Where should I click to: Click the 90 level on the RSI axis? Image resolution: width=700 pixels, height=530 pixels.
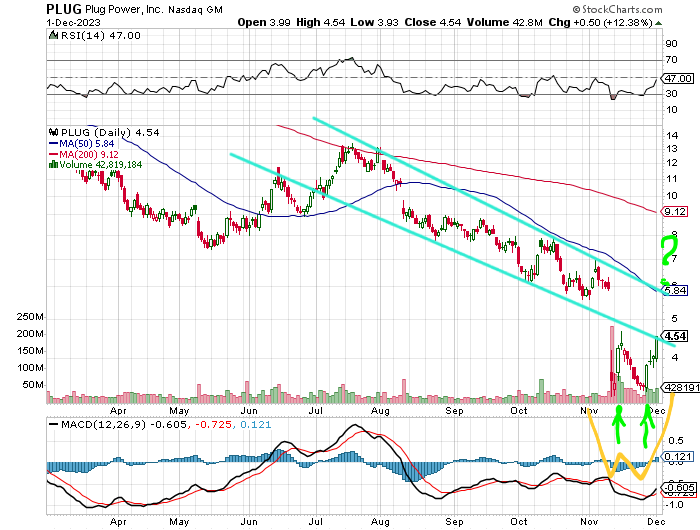671,44
